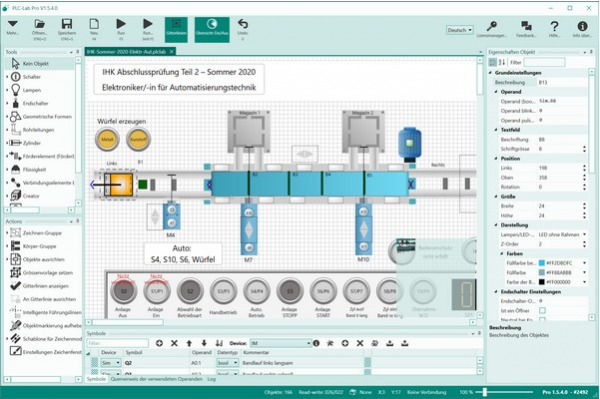The width and height of the screenshot is (600, 399).
Task: Collapse the Grundeinstellungen properties section
Action: pos(491,73)
